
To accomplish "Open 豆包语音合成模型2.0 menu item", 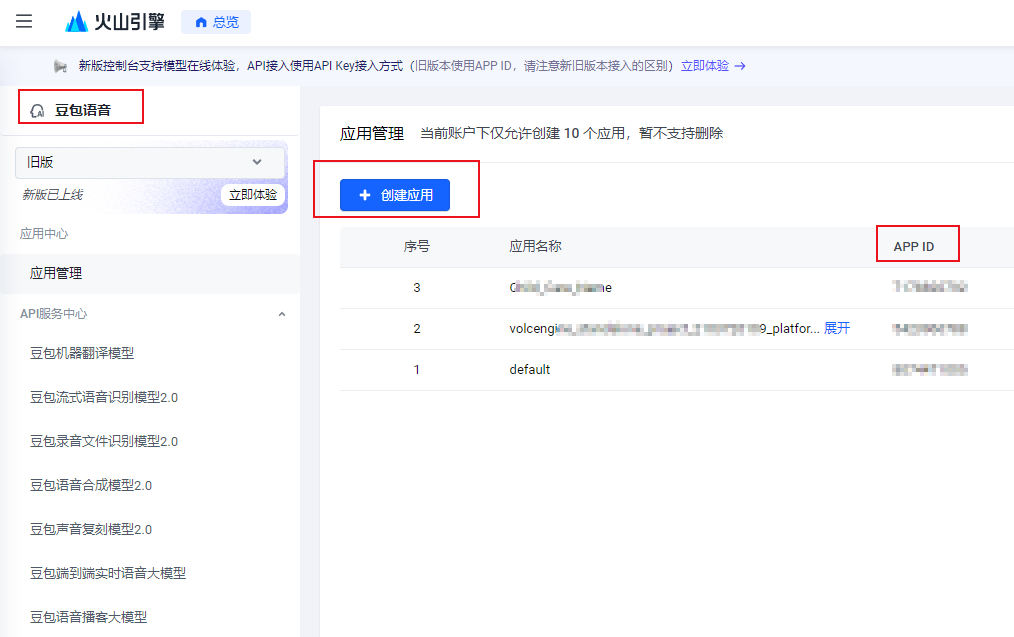I will pyautogui.click(x=91, y=485).
